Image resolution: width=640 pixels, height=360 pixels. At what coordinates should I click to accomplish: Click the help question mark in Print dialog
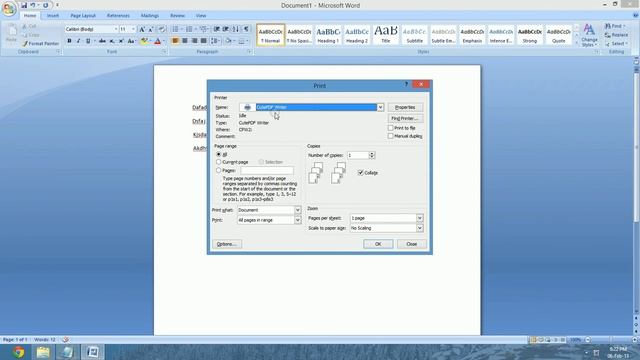pos(406,84)
